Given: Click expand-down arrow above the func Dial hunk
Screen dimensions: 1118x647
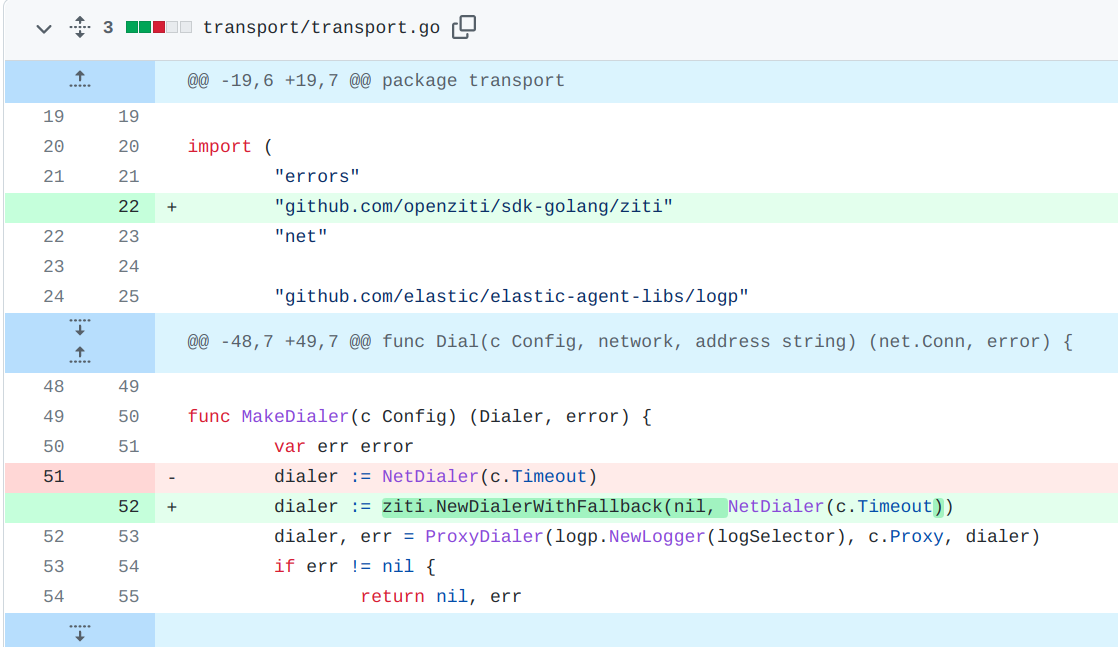Looking at the screenshot, I should pyautogui.click(x=80, y=328).
